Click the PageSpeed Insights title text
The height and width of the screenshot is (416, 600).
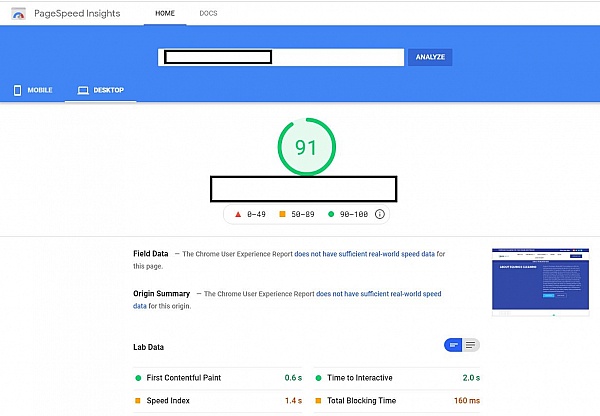click(77, 13)
